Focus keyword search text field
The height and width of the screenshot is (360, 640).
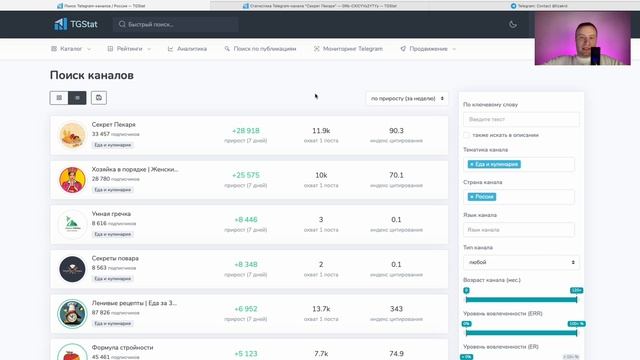click(521, 119)
